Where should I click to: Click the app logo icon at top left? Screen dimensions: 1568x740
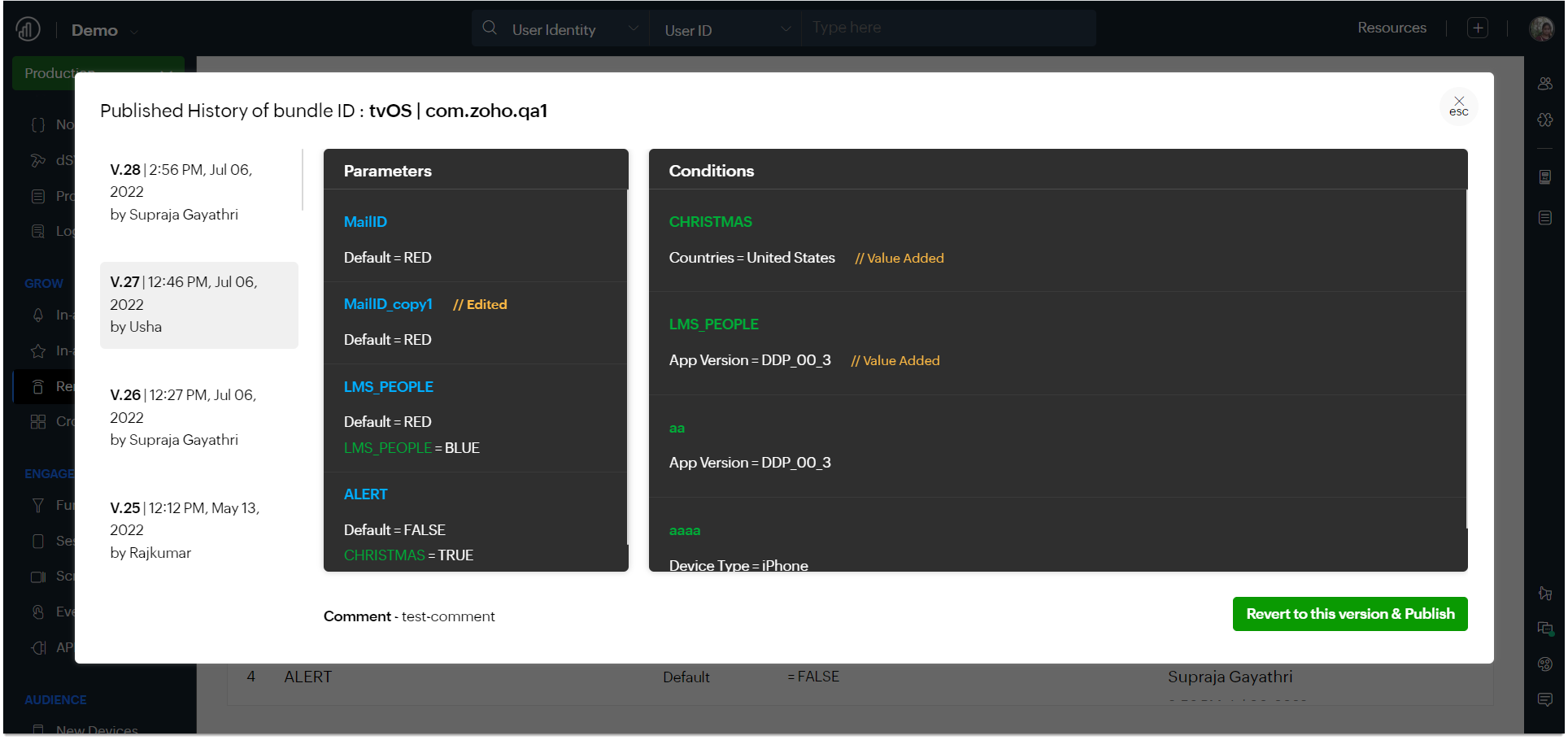(x=28, y=30)
